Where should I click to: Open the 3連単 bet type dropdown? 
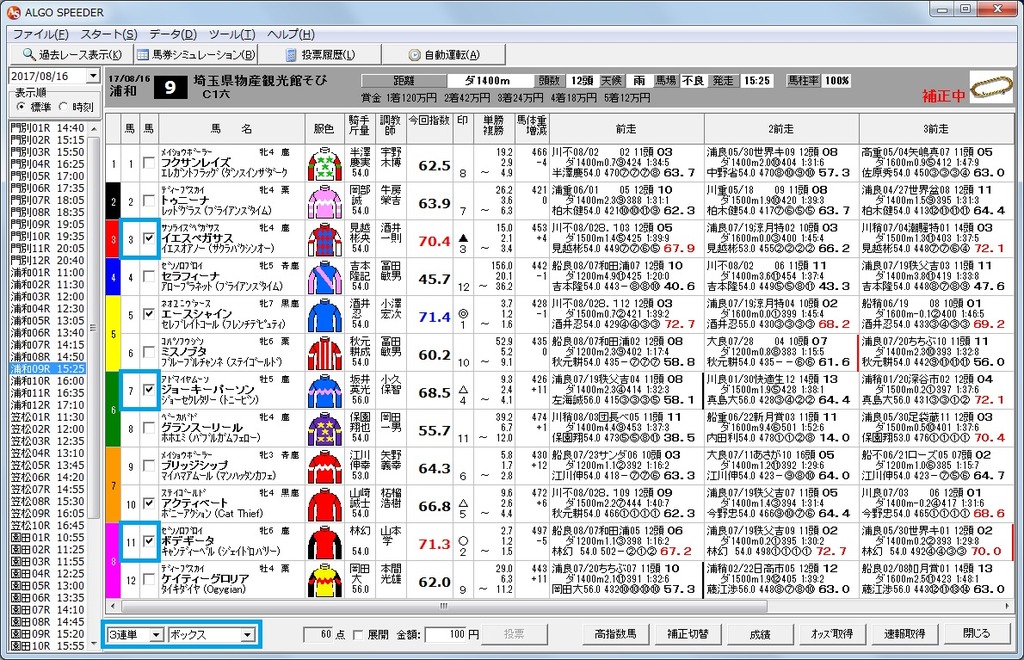point(155,635)
